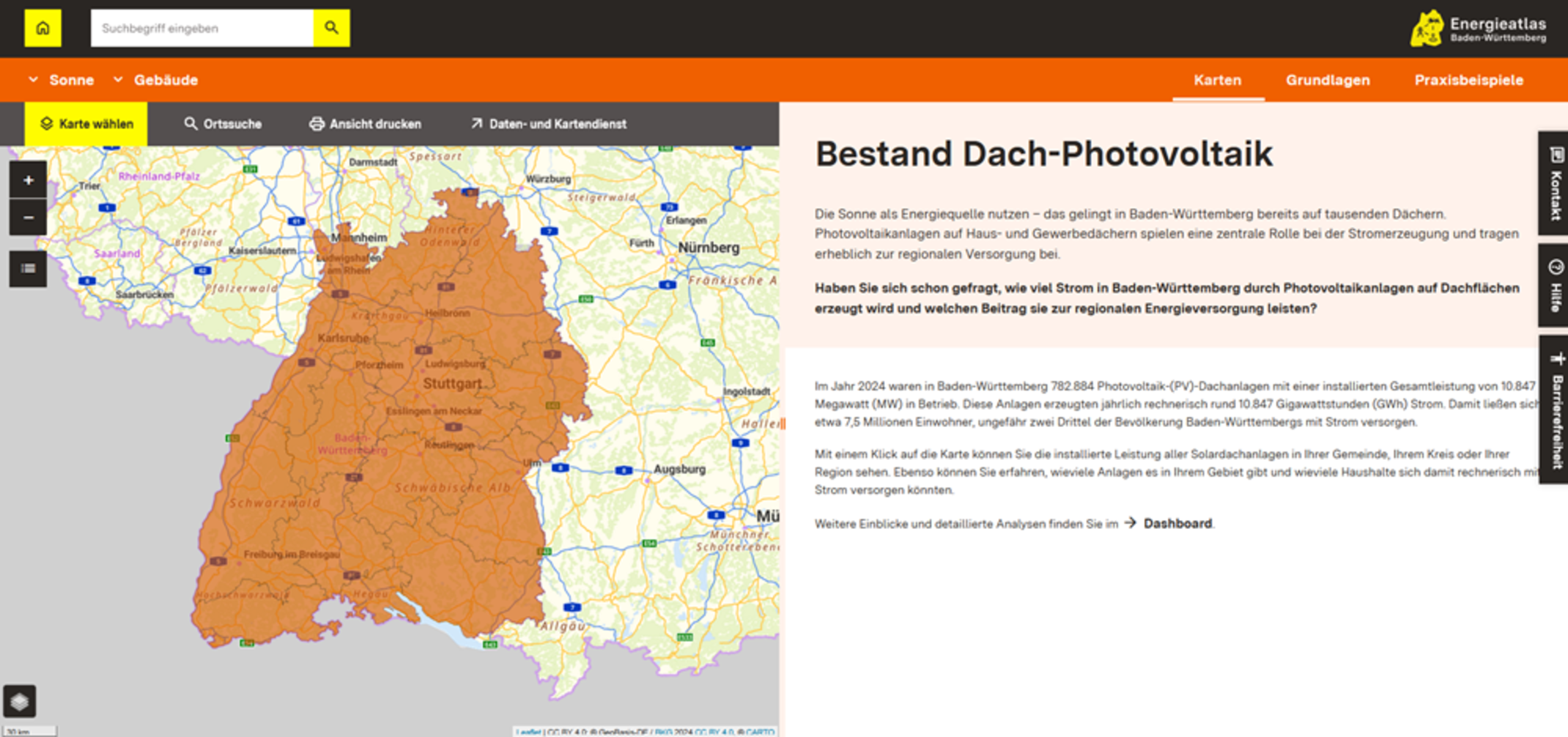Open the Karte wählen panel
1568x737 pixels.
pos(86,124)
